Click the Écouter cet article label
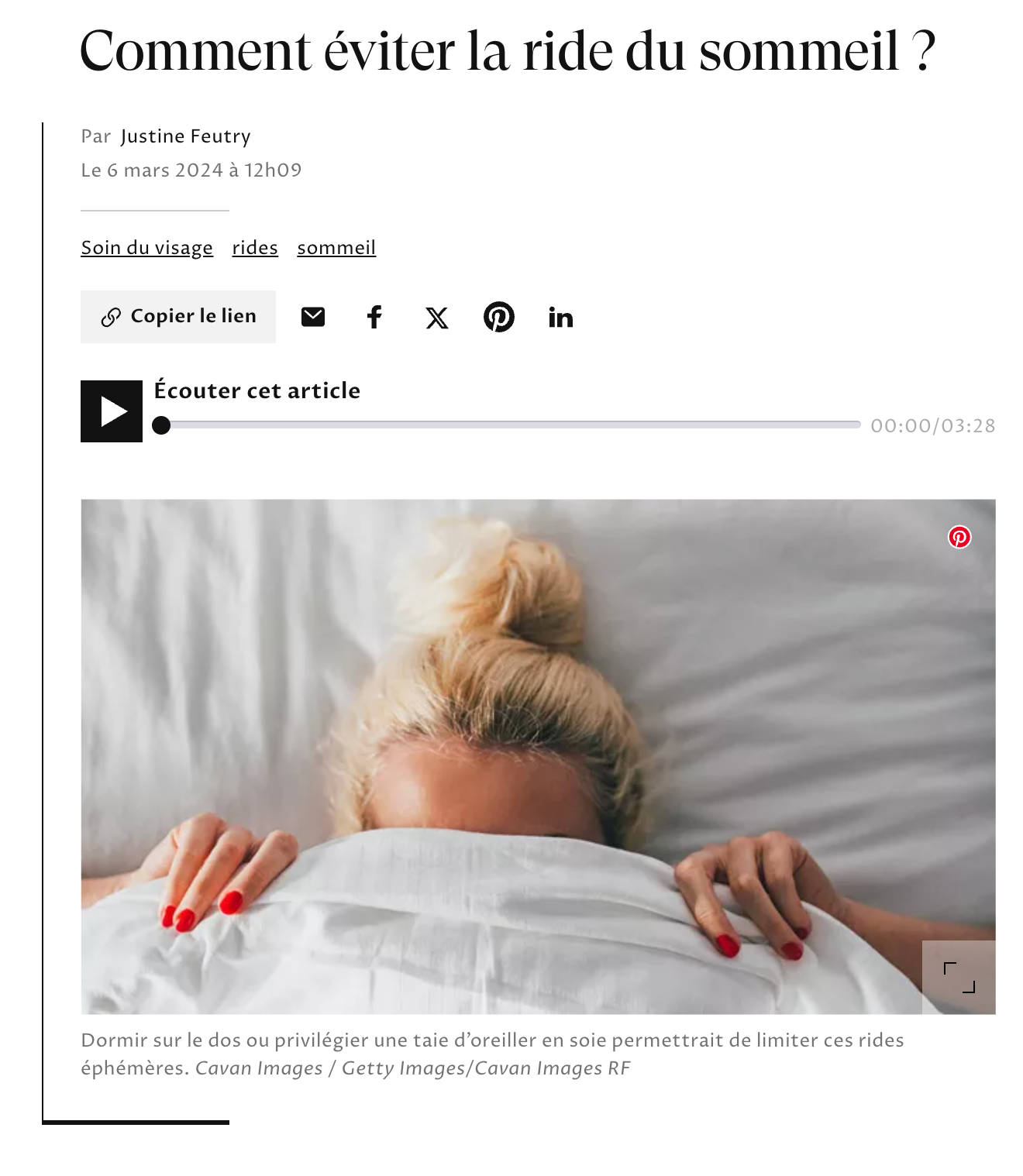The width and height of the screenshot is (1023, 1176). pyautogui.click(x=257, y=390)
